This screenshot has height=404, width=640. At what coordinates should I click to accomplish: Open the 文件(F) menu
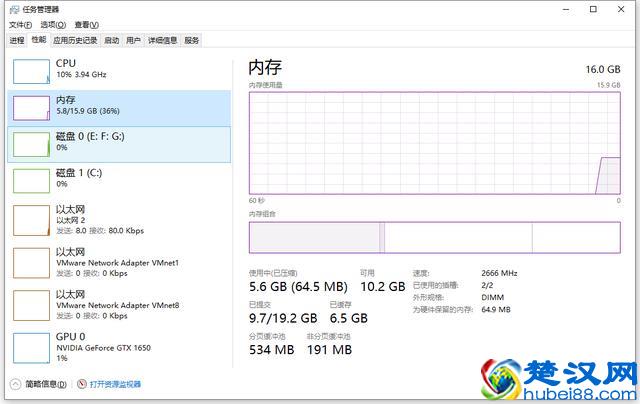pos(21,25)
